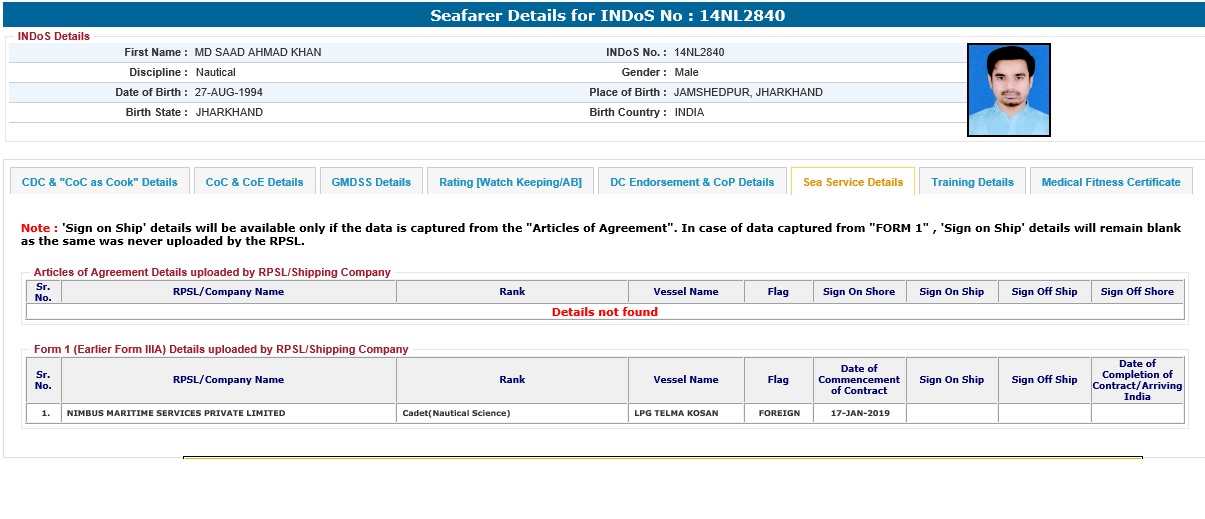Open the Medical Fitness Certificate tab

point(1110,182)
